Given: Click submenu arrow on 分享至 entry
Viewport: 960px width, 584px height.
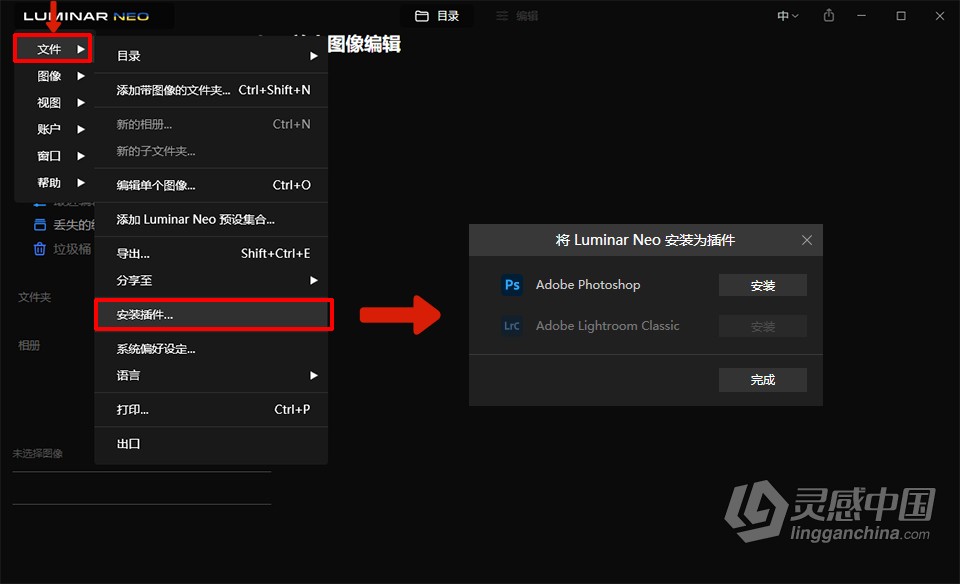Looking at the screenshot, I should click(x=313, y=280).
